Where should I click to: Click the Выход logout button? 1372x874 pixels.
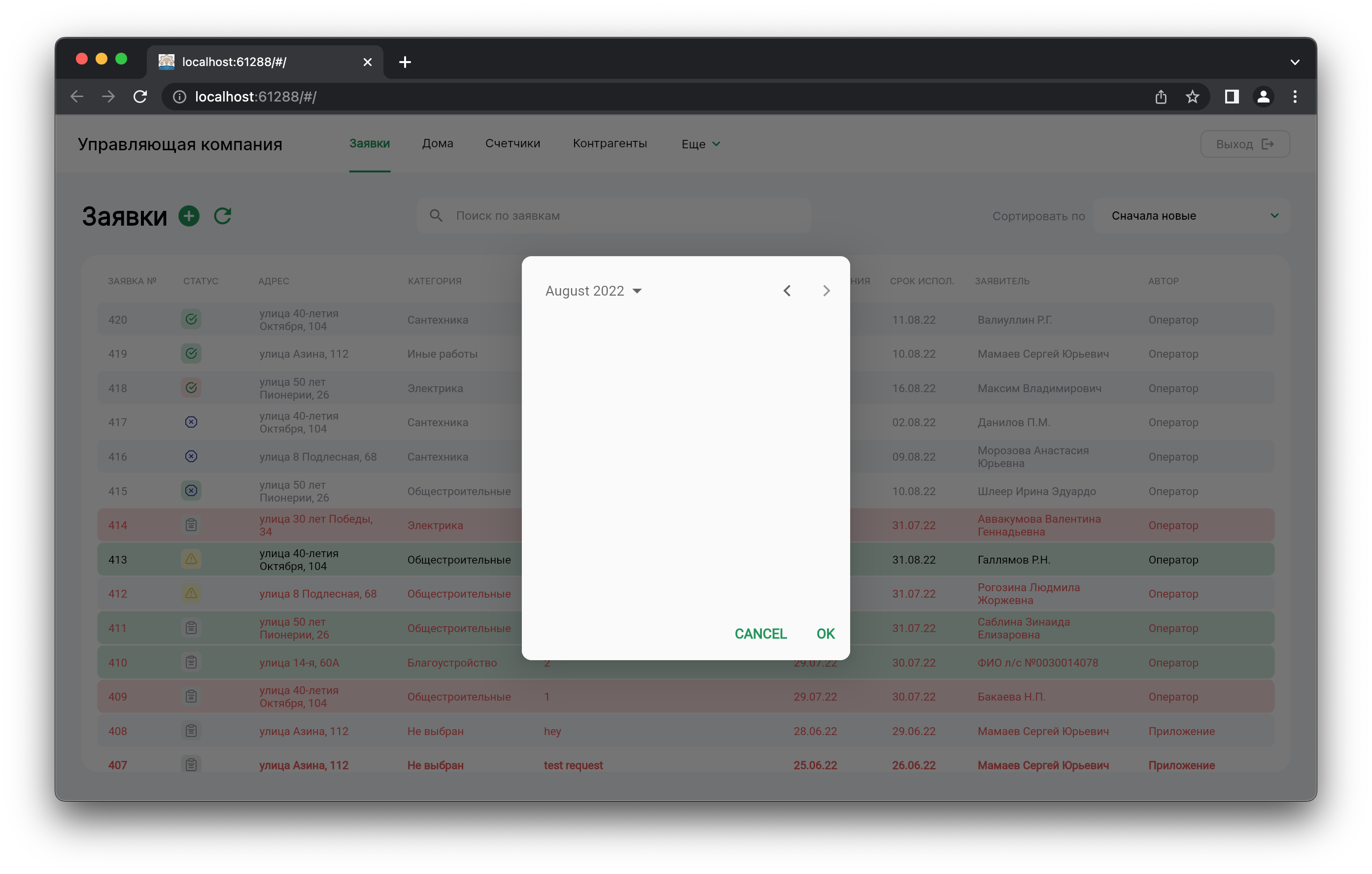point(1244,144)
